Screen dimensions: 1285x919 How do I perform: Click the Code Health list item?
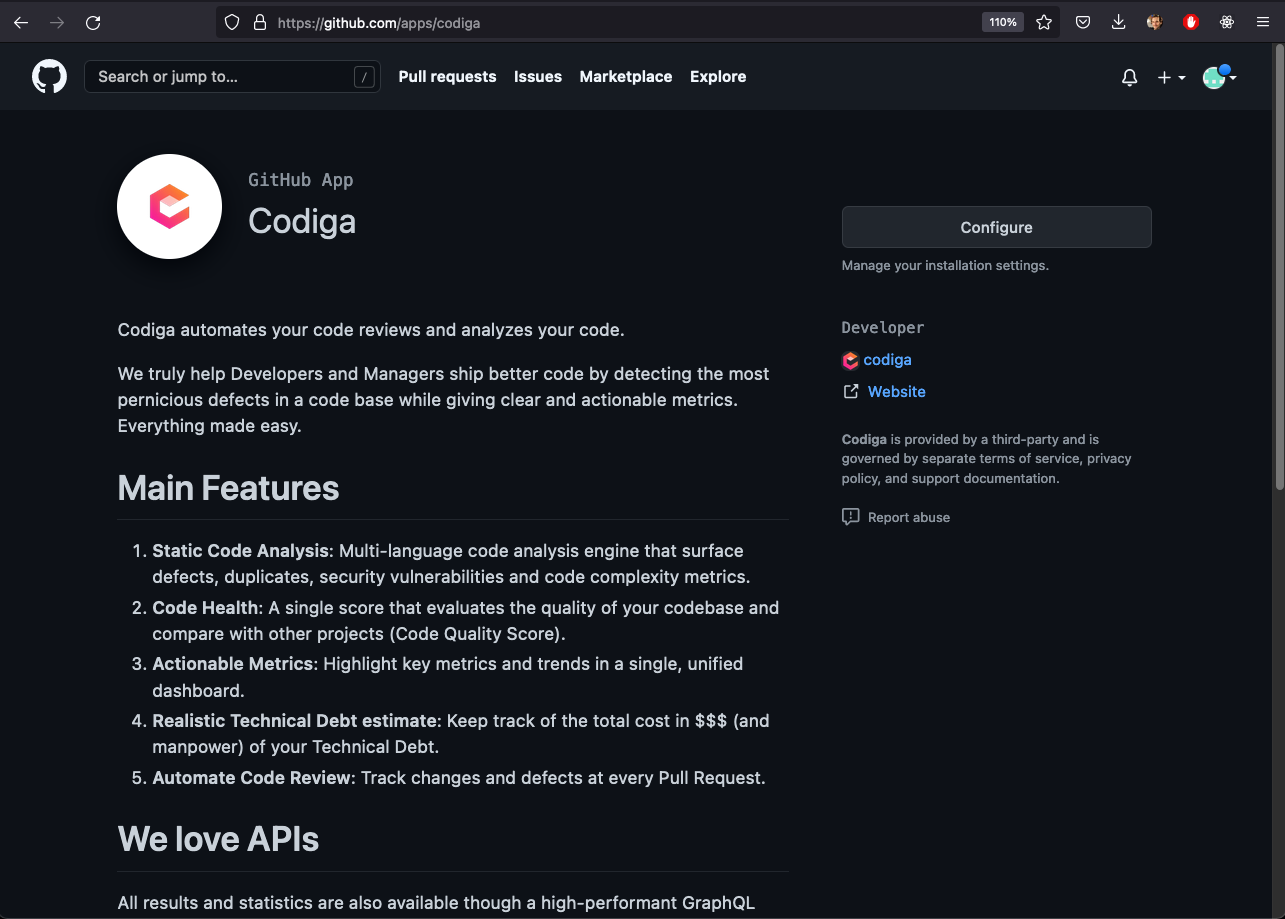coord(466,621)
